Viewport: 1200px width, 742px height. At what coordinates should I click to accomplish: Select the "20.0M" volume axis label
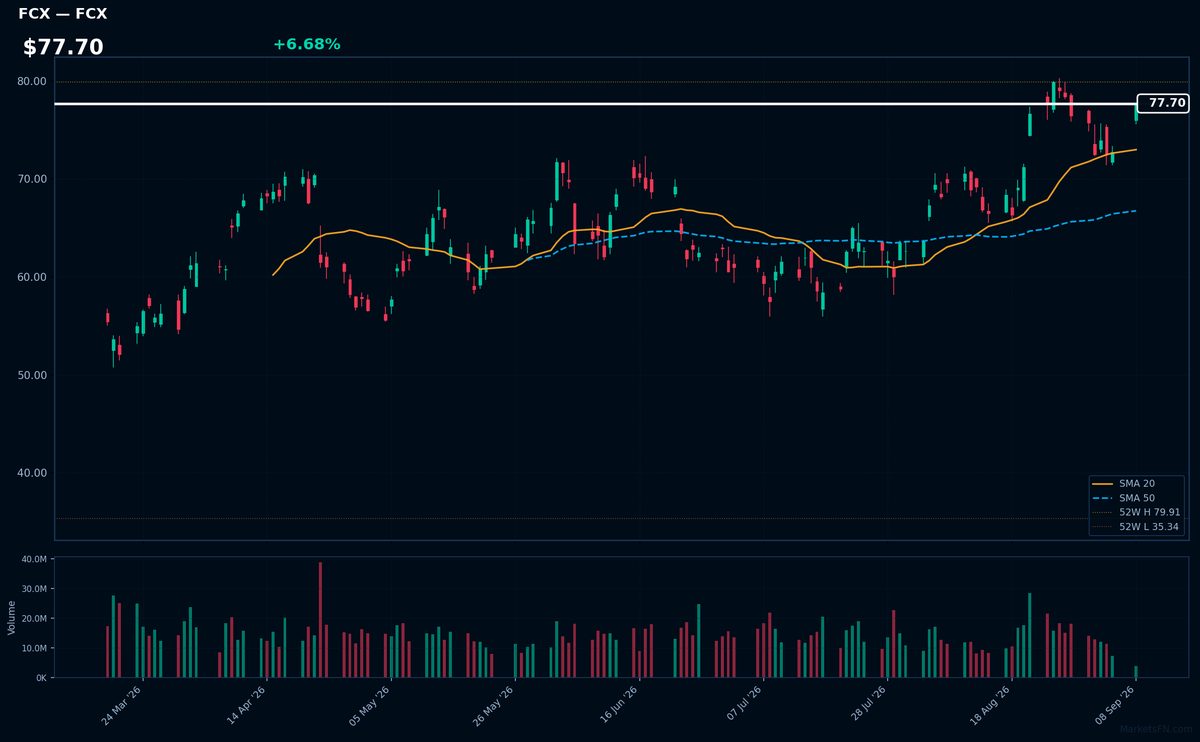35,619
